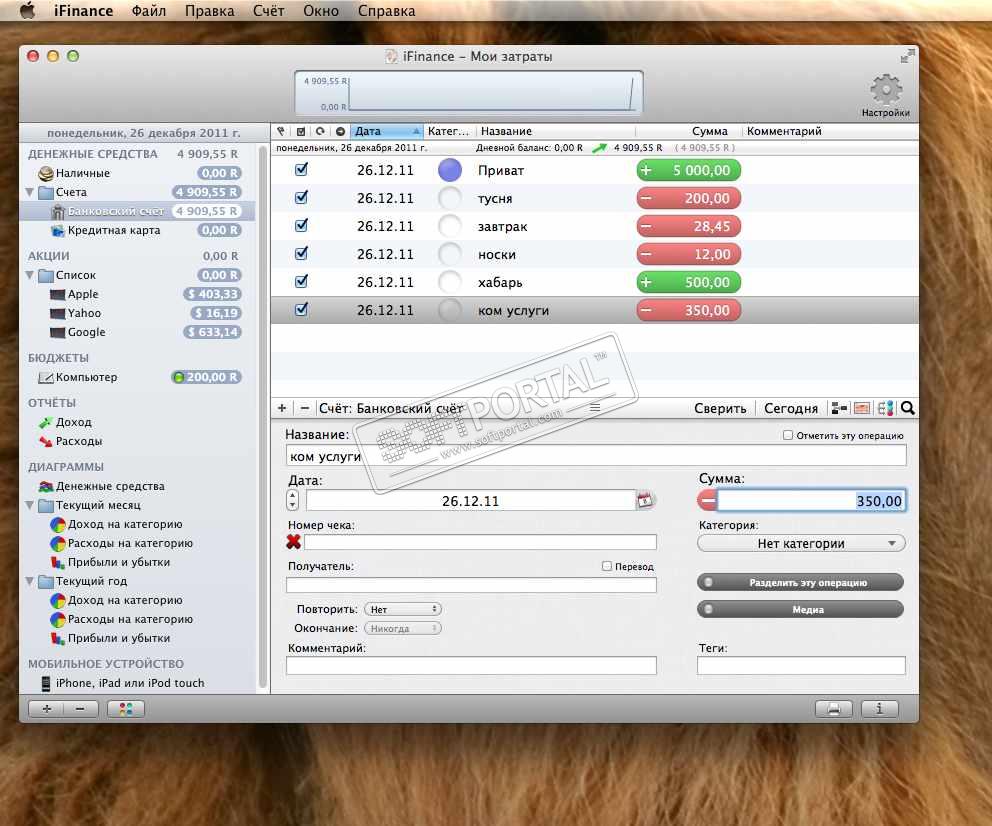This screenshot has height=826, width=992.
Task: Click the Сегодня button
Action: pos(791,408)
